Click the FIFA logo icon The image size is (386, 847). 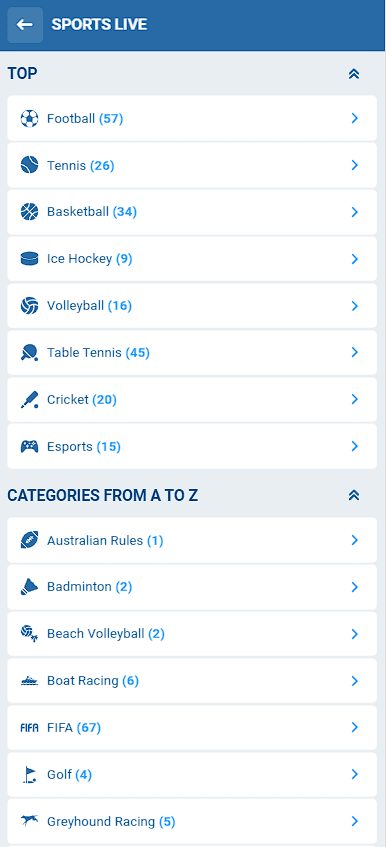click(x=29, y=728)
